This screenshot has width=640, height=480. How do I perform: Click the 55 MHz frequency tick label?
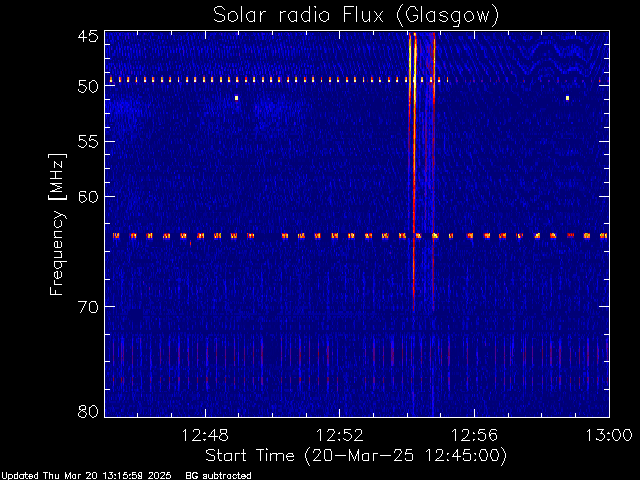(x=88, y=142)
